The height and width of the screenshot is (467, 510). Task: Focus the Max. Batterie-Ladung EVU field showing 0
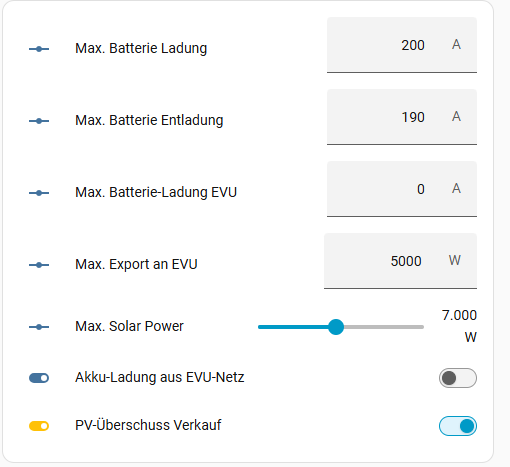click(402, 189)
